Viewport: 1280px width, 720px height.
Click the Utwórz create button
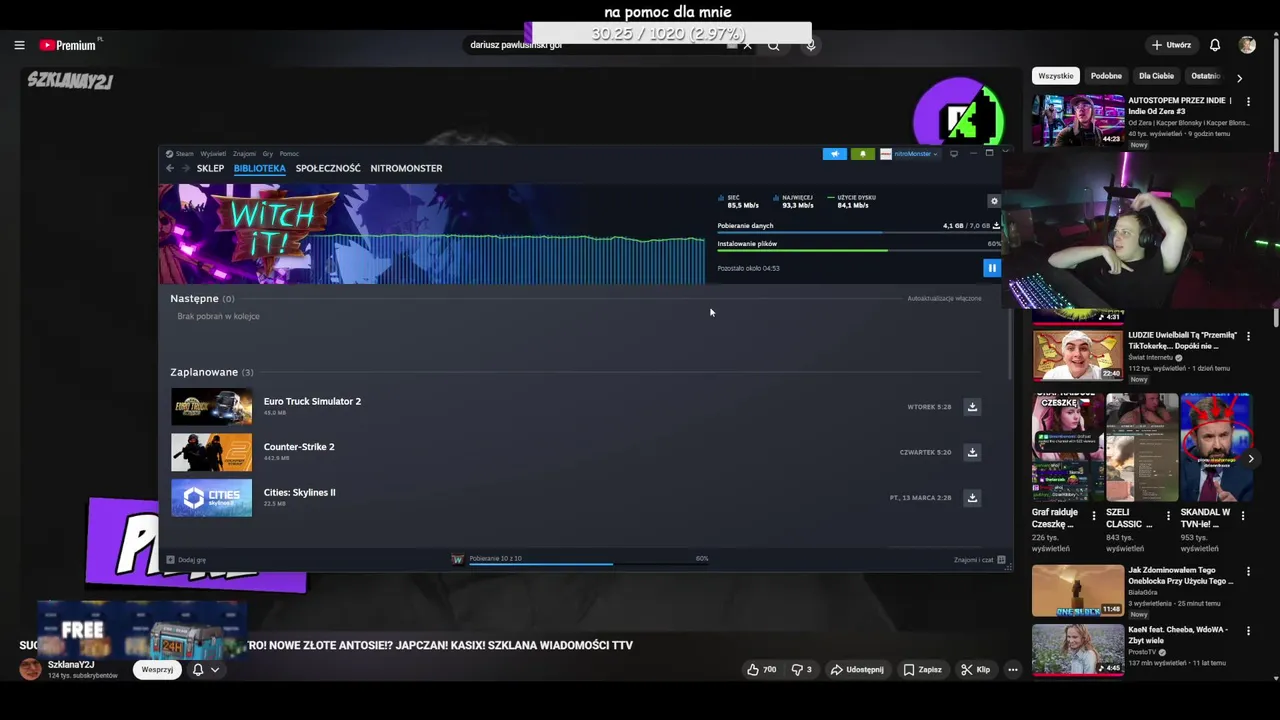click(1172, 45)
